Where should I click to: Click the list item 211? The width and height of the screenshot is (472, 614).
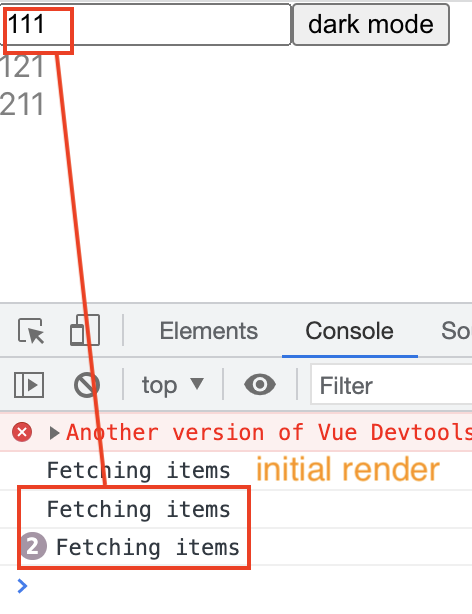tap(22, 104)
